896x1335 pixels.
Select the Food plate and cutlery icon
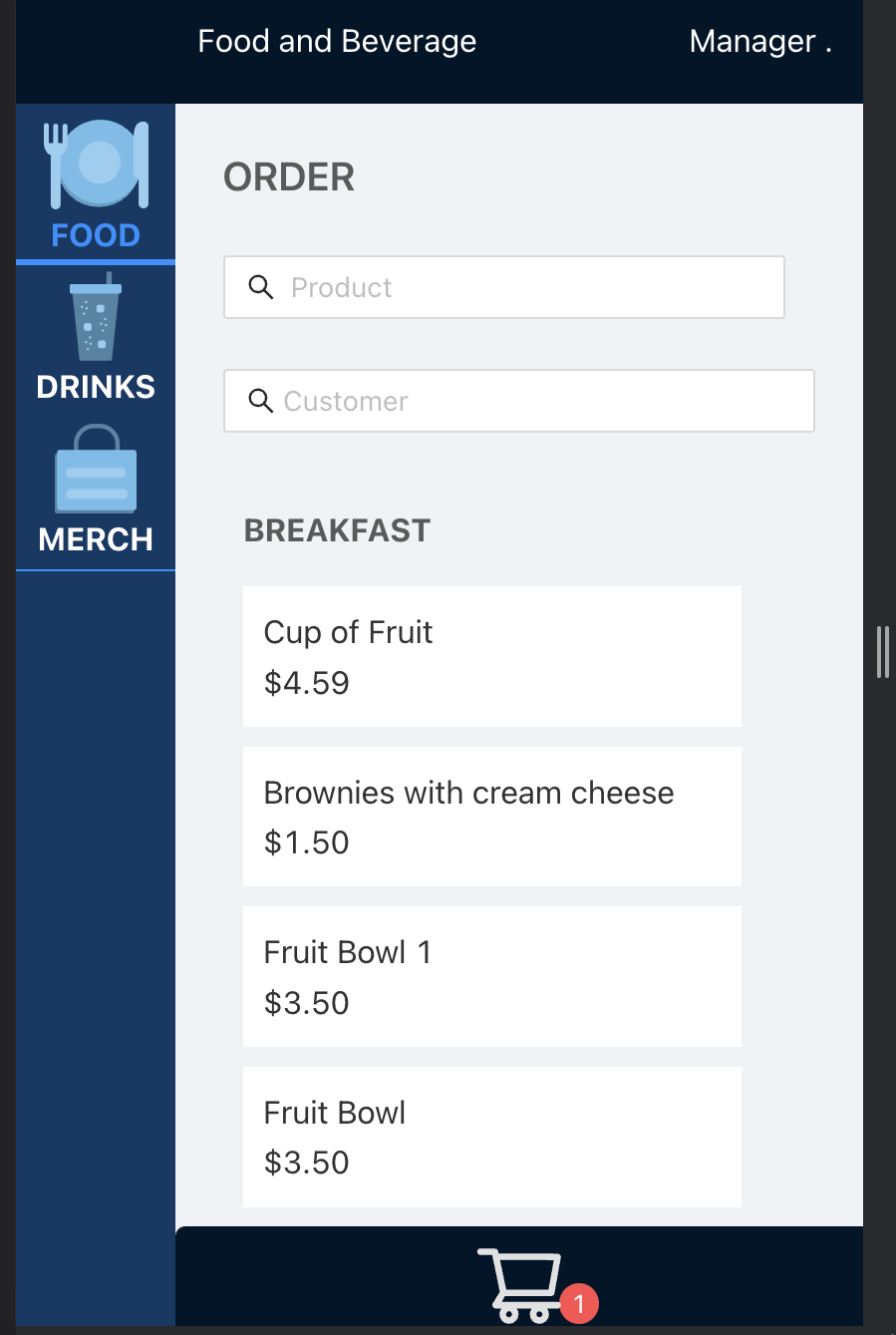click(96, 165)
